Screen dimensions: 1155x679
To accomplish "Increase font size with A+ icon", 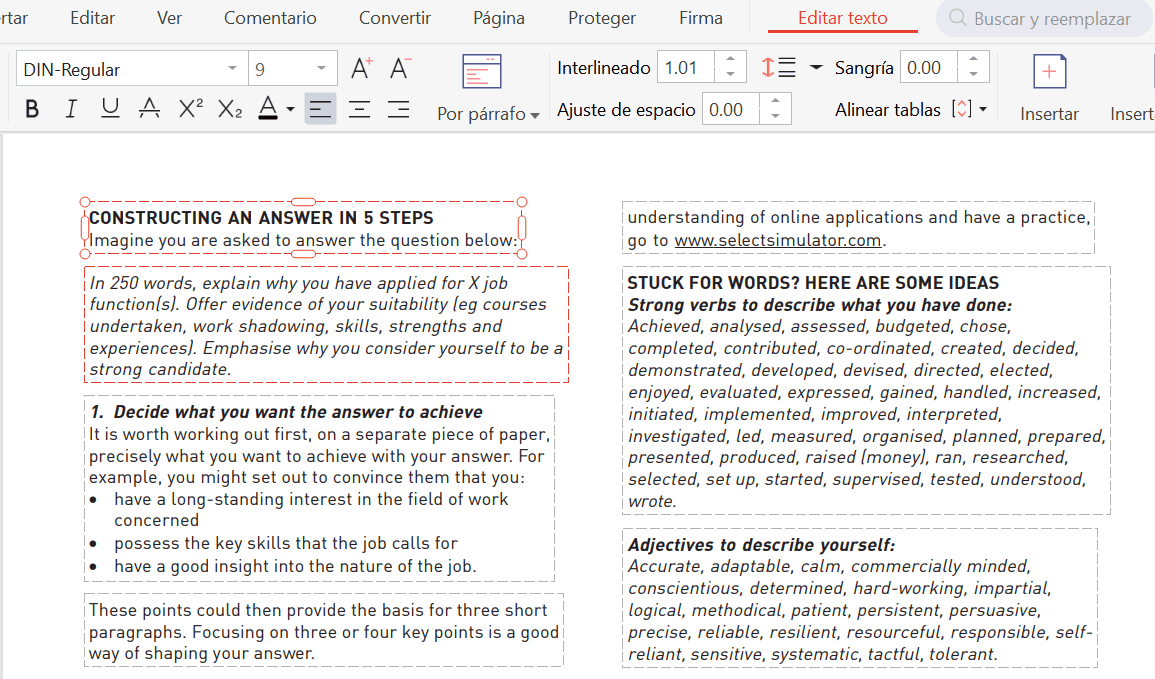I will pos(361,69).
